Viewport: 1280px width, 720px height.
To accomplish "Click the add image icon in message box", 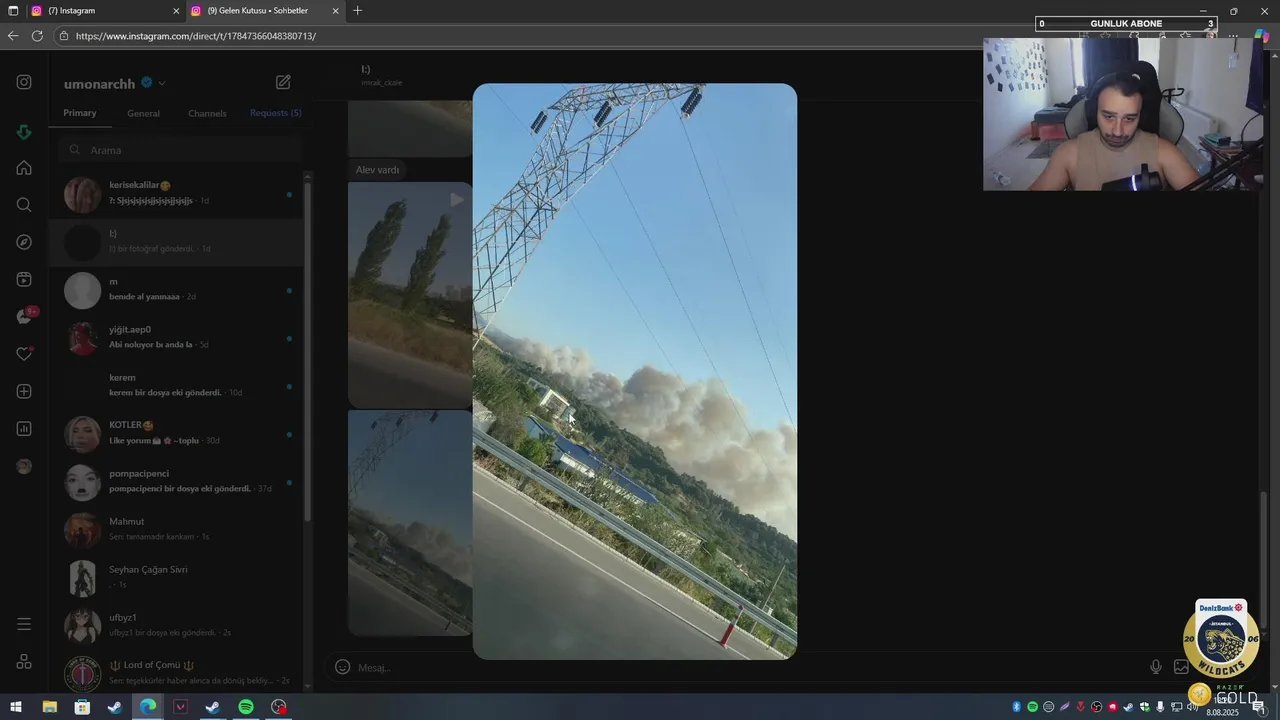I will pyautogui.click(x=1181, y=667).
